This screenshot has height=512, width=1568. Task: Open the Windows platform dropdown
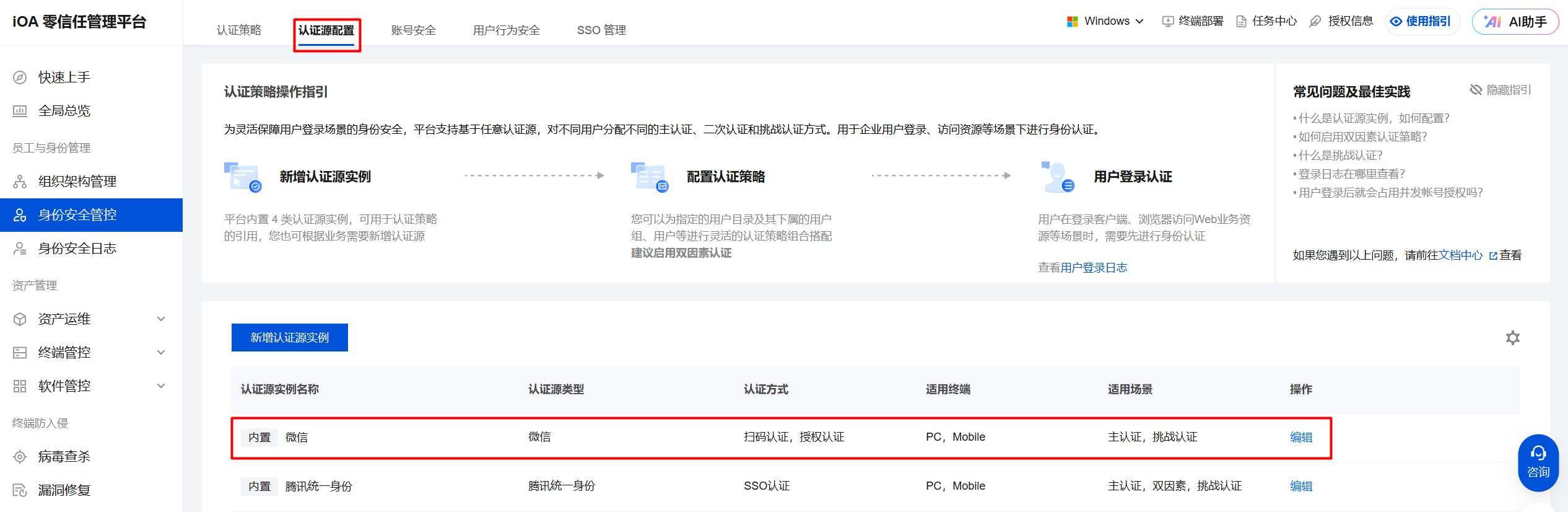tap(1106, 21)
